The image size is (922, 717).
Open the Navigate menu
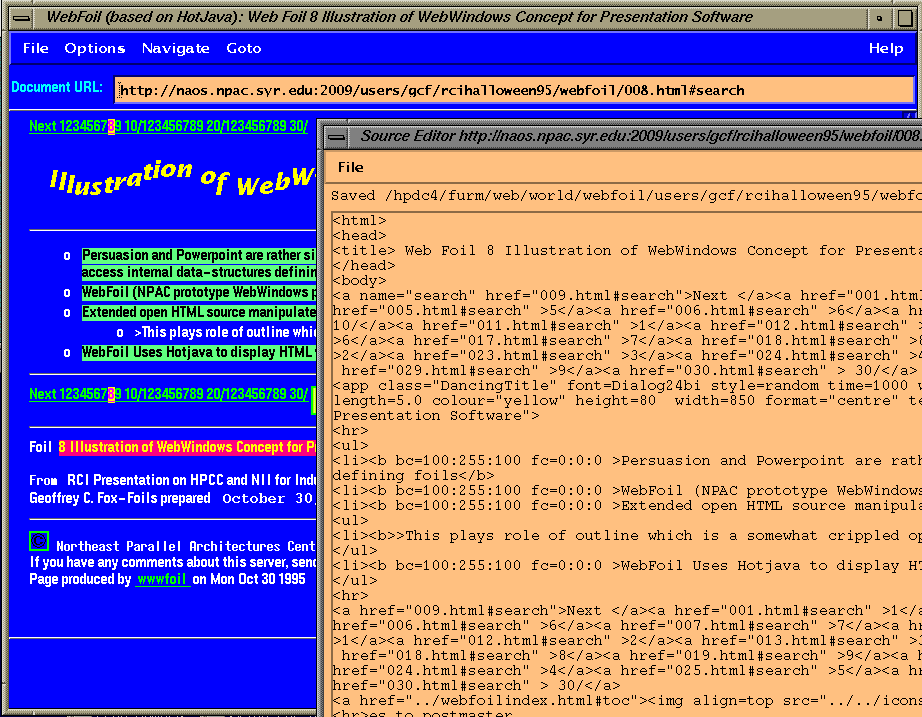[175, 48]
